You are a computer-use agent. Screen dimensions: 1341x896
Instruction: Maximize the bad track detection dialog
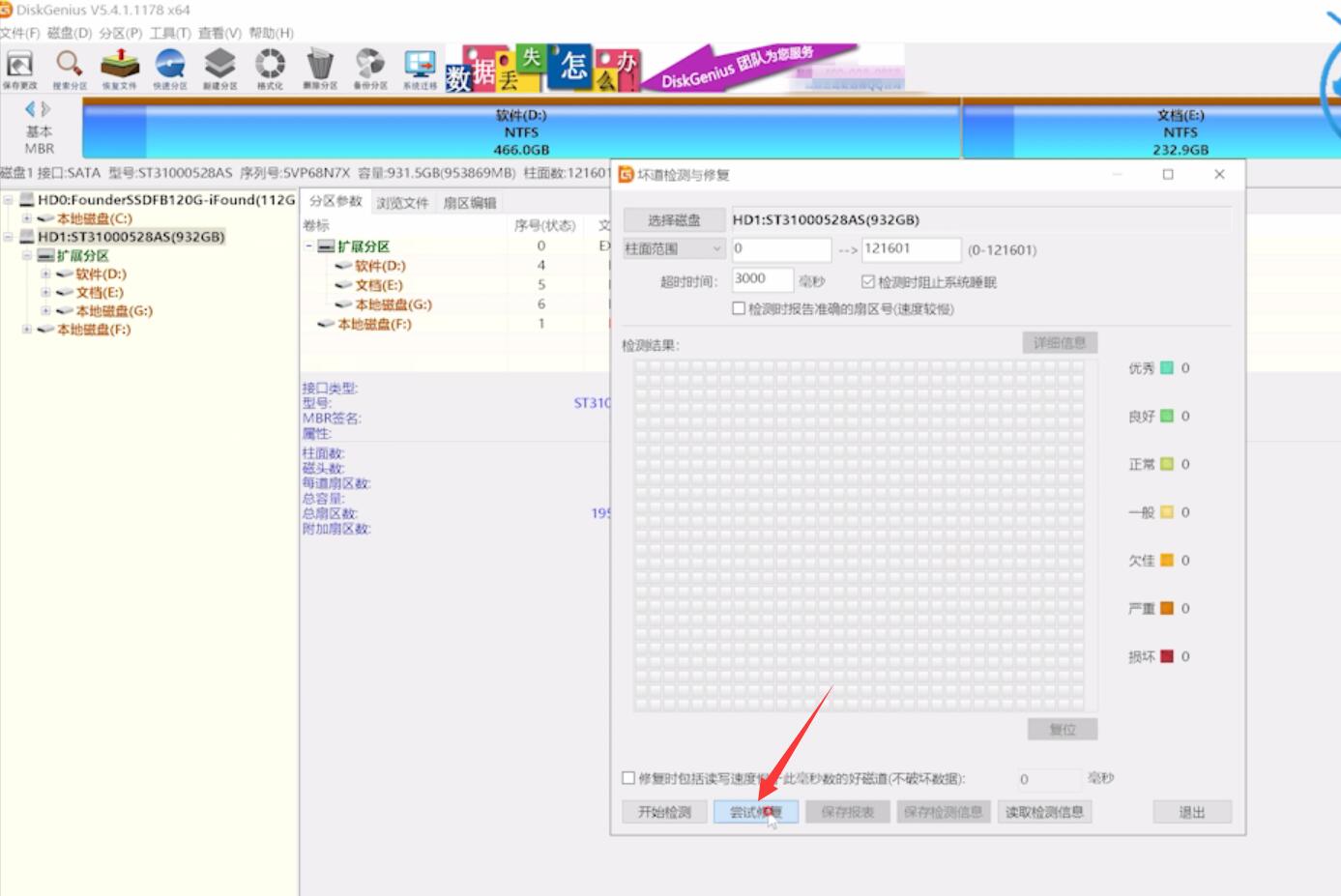point(1168,175)
